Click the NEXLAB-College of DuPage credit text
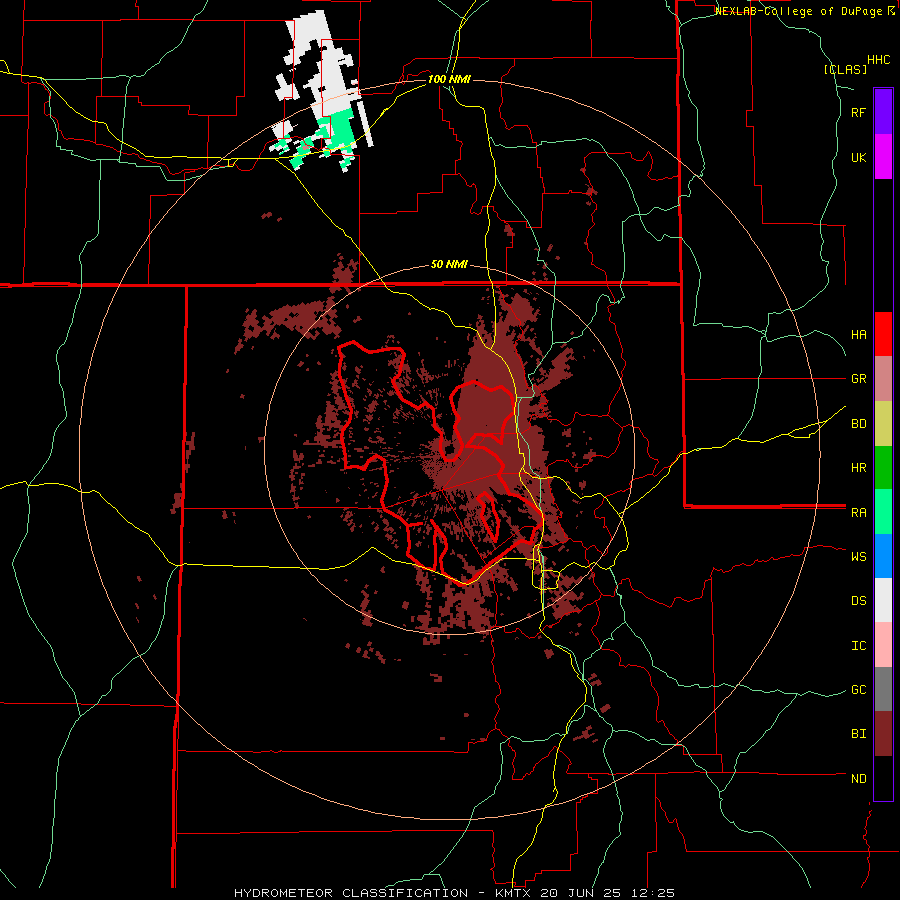This screenshot has height=900, width=900. click(x=800, y=11)
